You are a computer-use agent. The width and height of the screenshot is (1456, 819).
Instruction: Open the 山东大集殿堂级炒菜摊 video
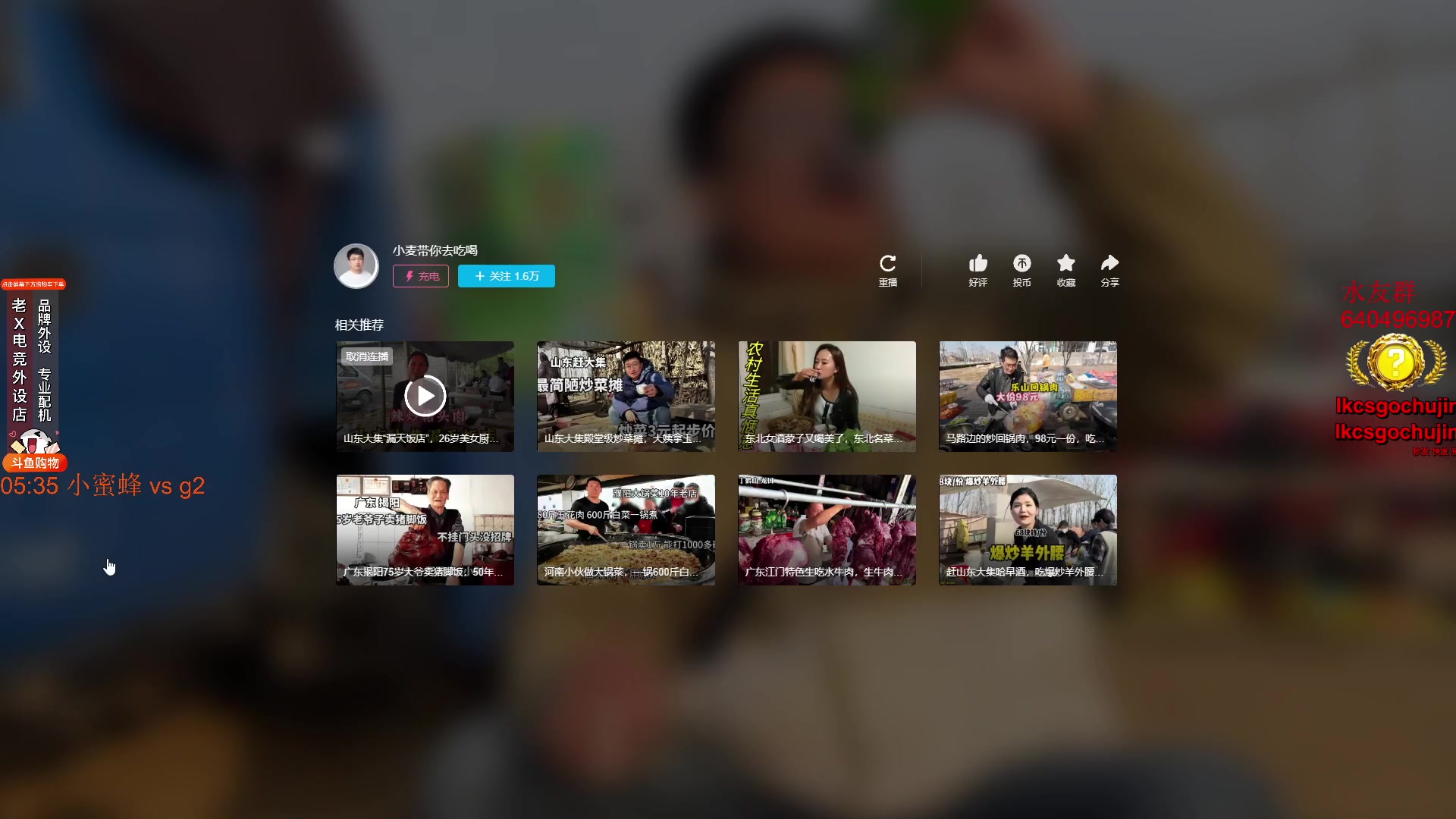tap(626, 397)
